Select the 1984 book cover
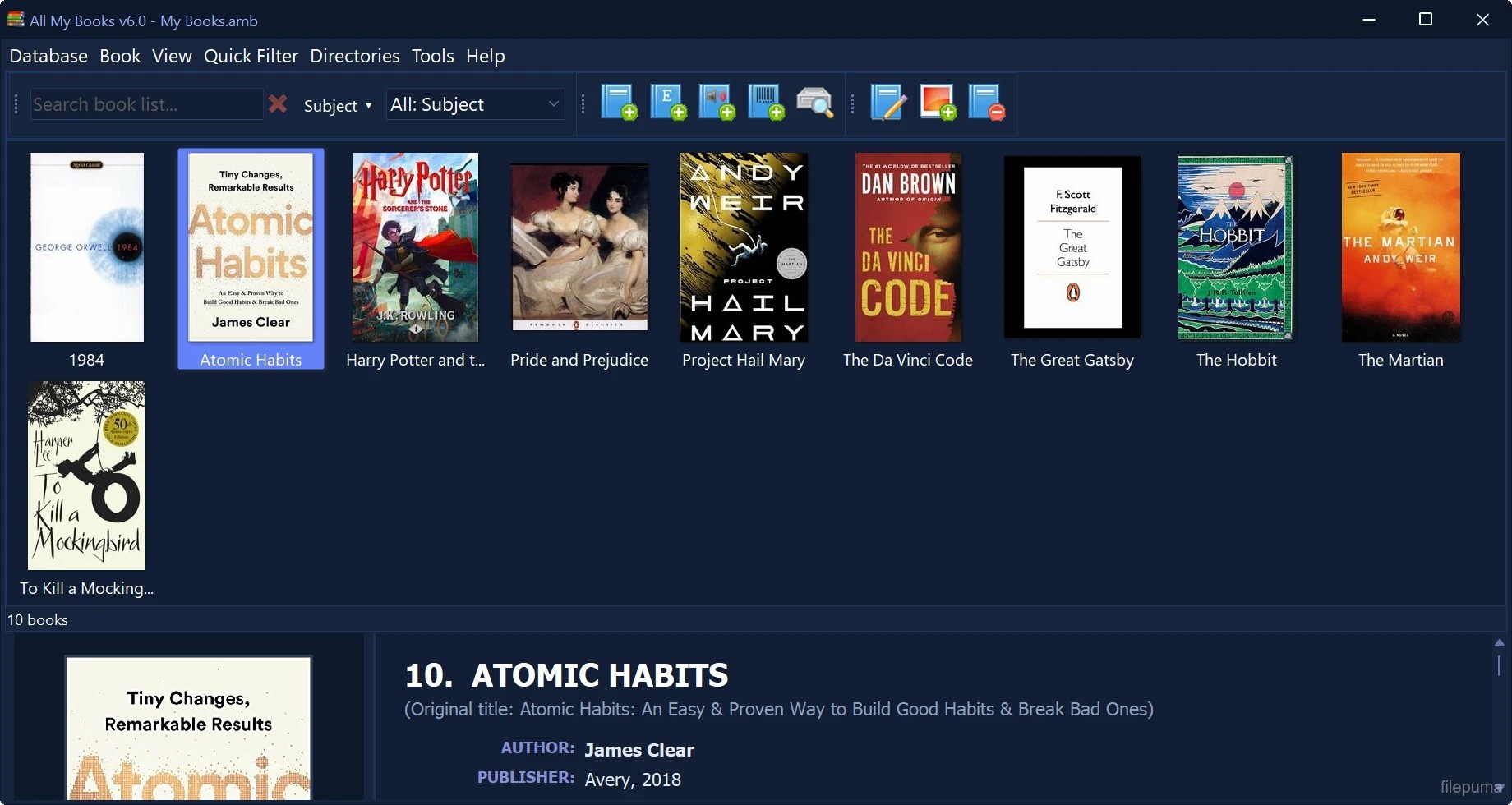The image size is (1512, 805). (86, 246)
